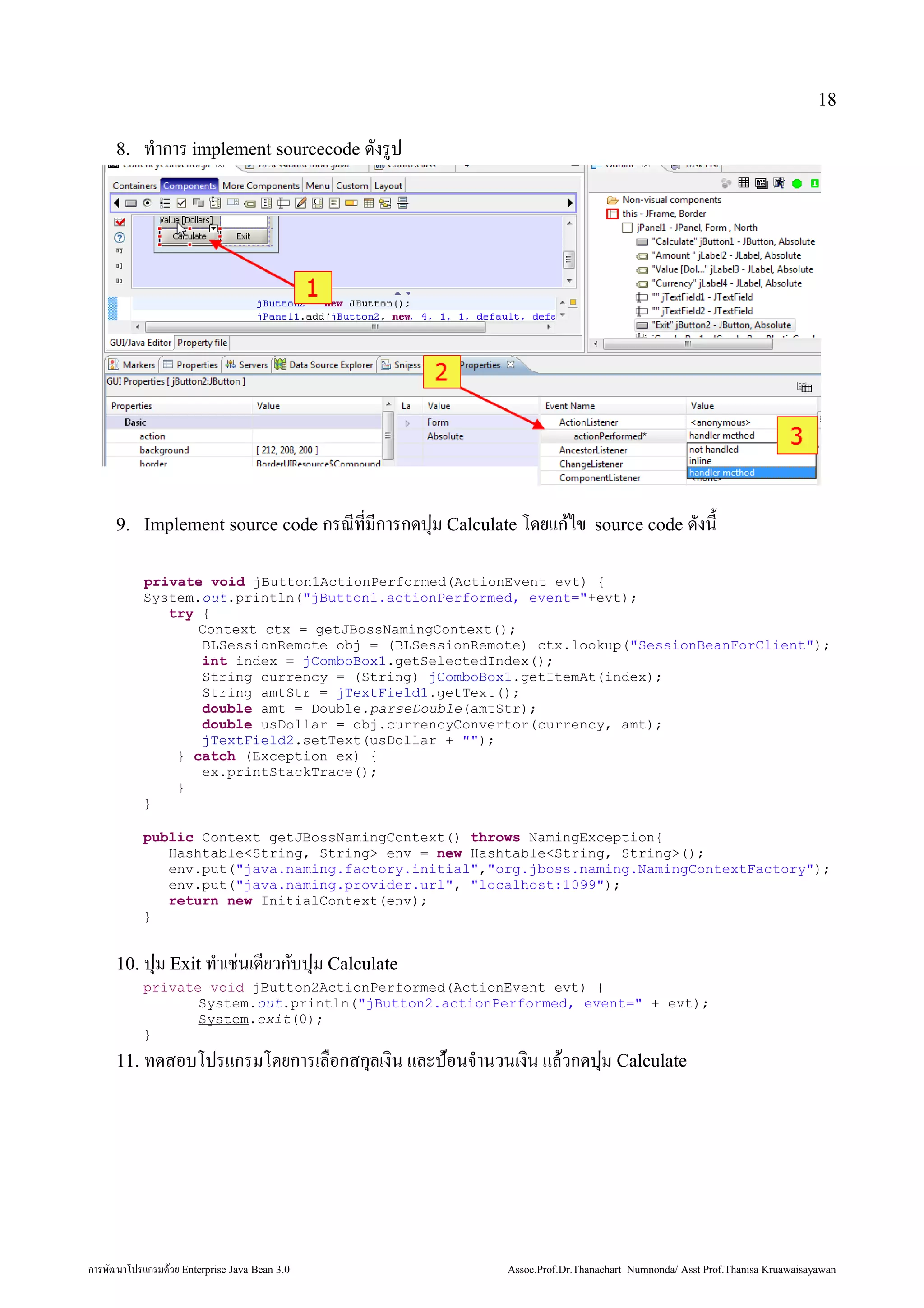This screenshot has width=924, height=1308.
Task: Choose 'handler method' highlighted dropdown option
Action: [751, 472]
